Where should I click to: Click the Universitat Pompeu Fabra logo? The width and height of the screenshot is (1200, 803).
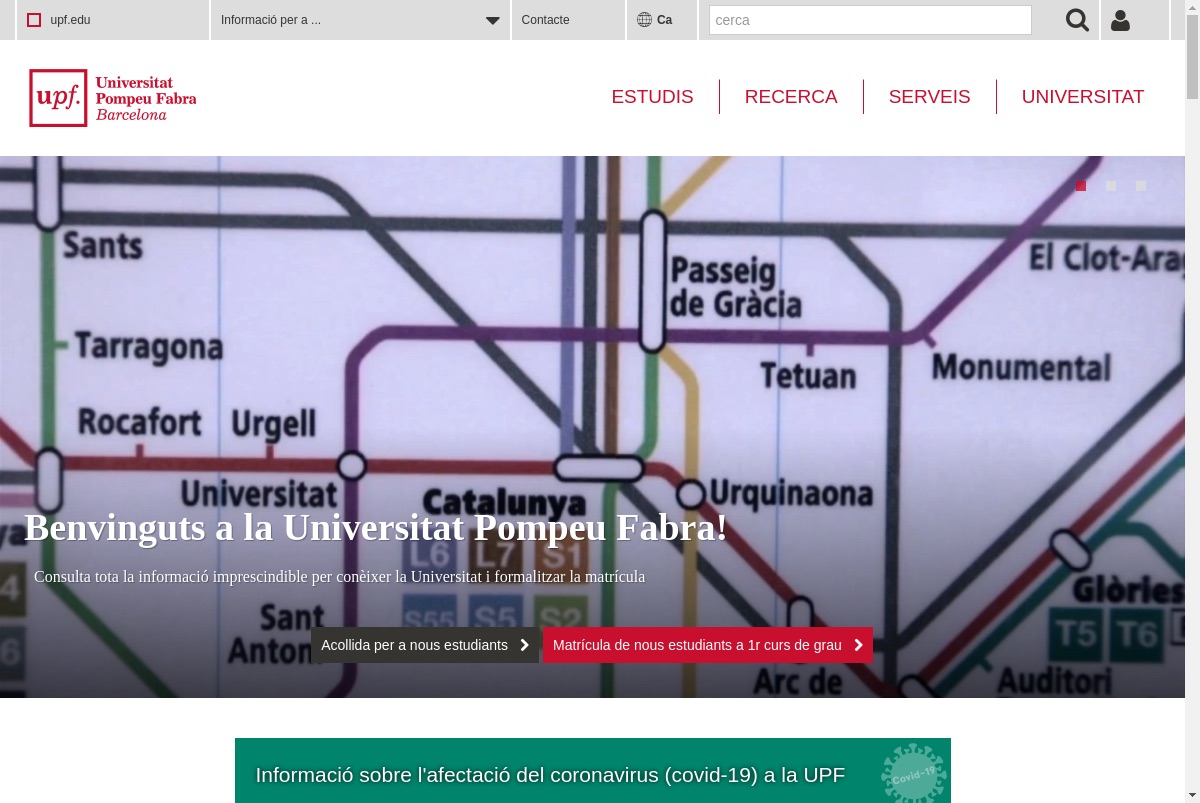tap(113, 98)
